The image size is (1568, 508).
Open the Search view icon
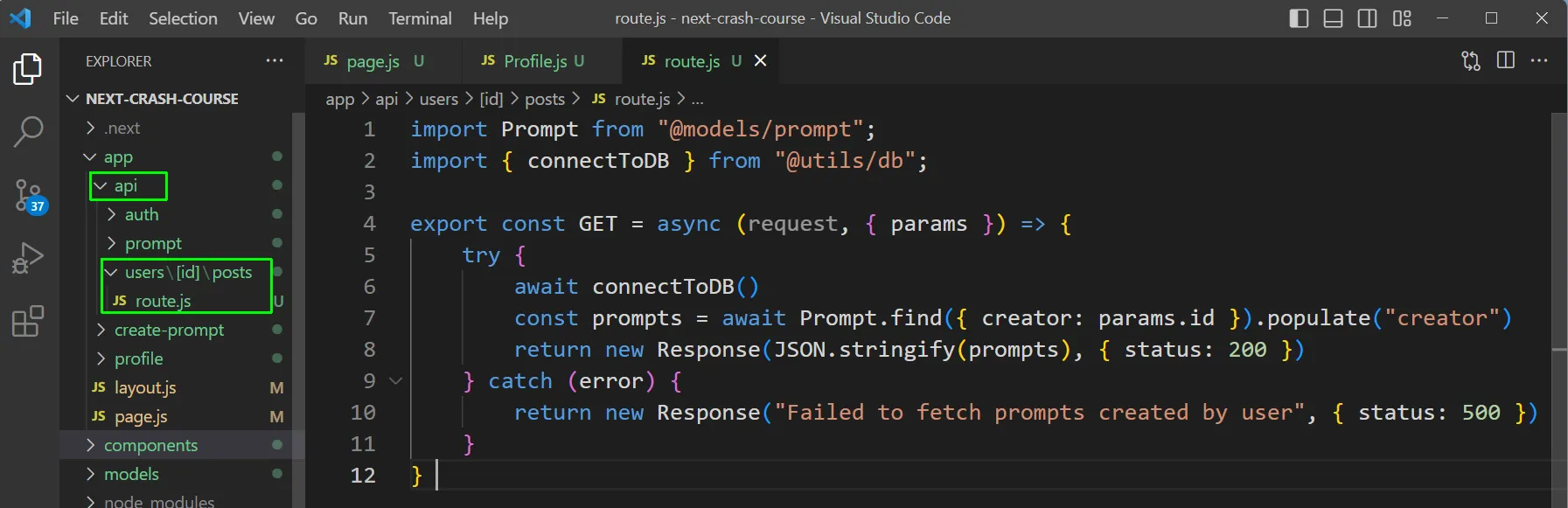[28, 132]
